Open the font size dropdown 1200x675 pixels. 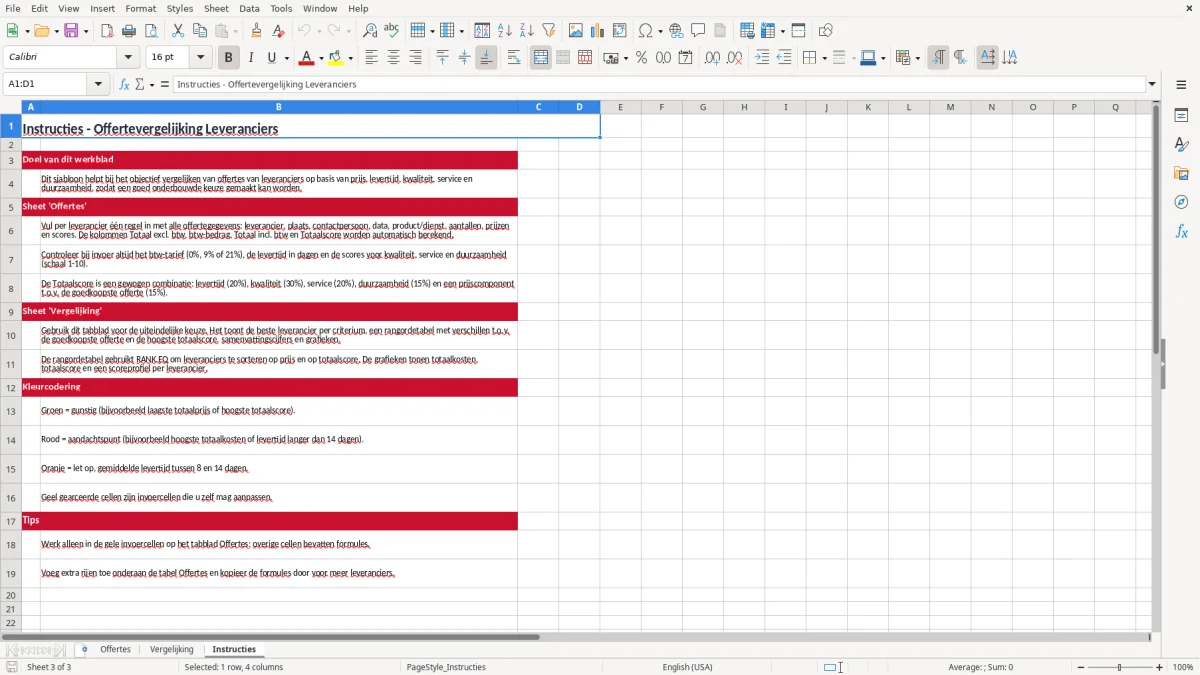tap(200, 58)
